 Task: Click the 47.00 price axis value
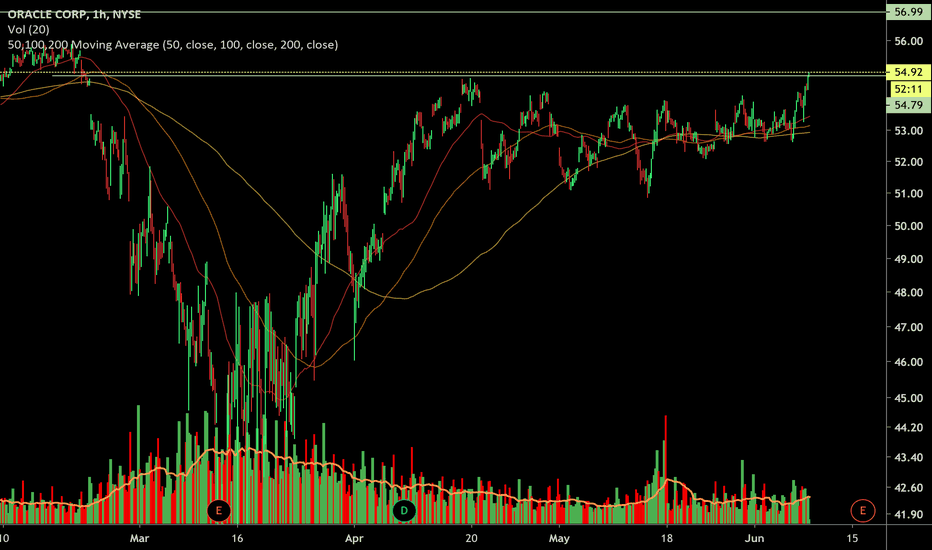coord(909,327)
